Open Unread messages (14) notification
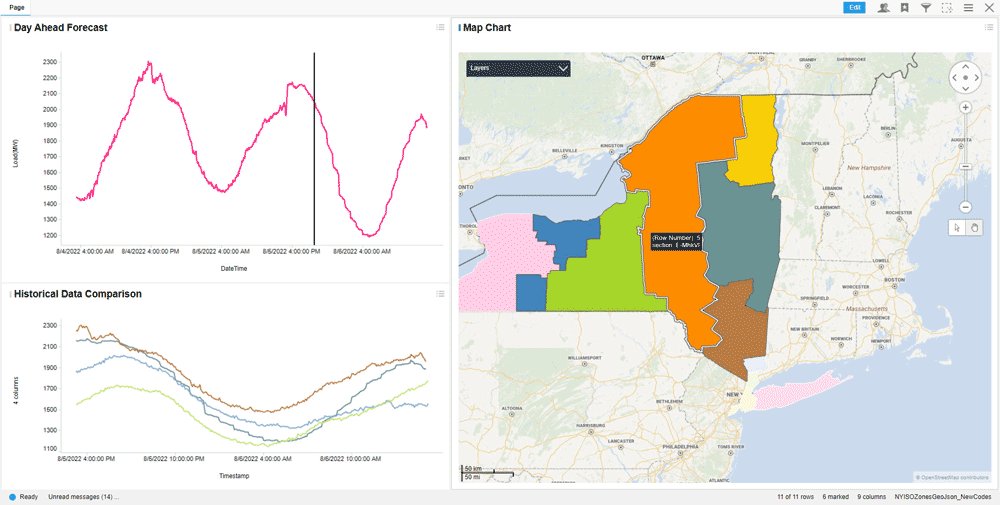1000x505 pixels. click(x=84, y=497)
